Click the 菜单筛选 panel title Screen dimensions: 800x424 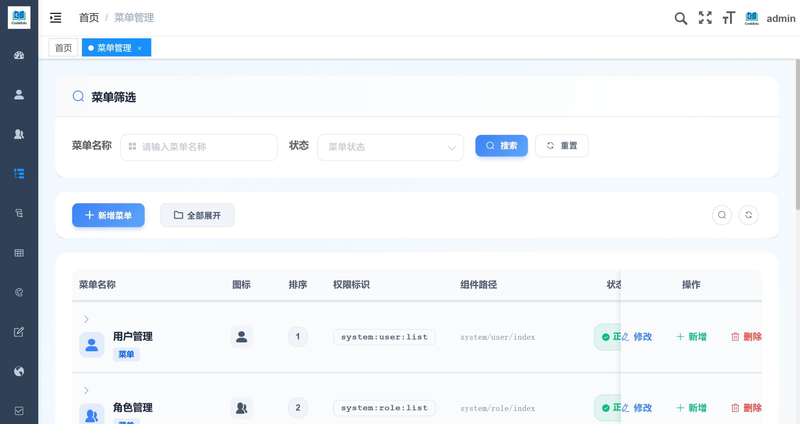tap(113, 97)
